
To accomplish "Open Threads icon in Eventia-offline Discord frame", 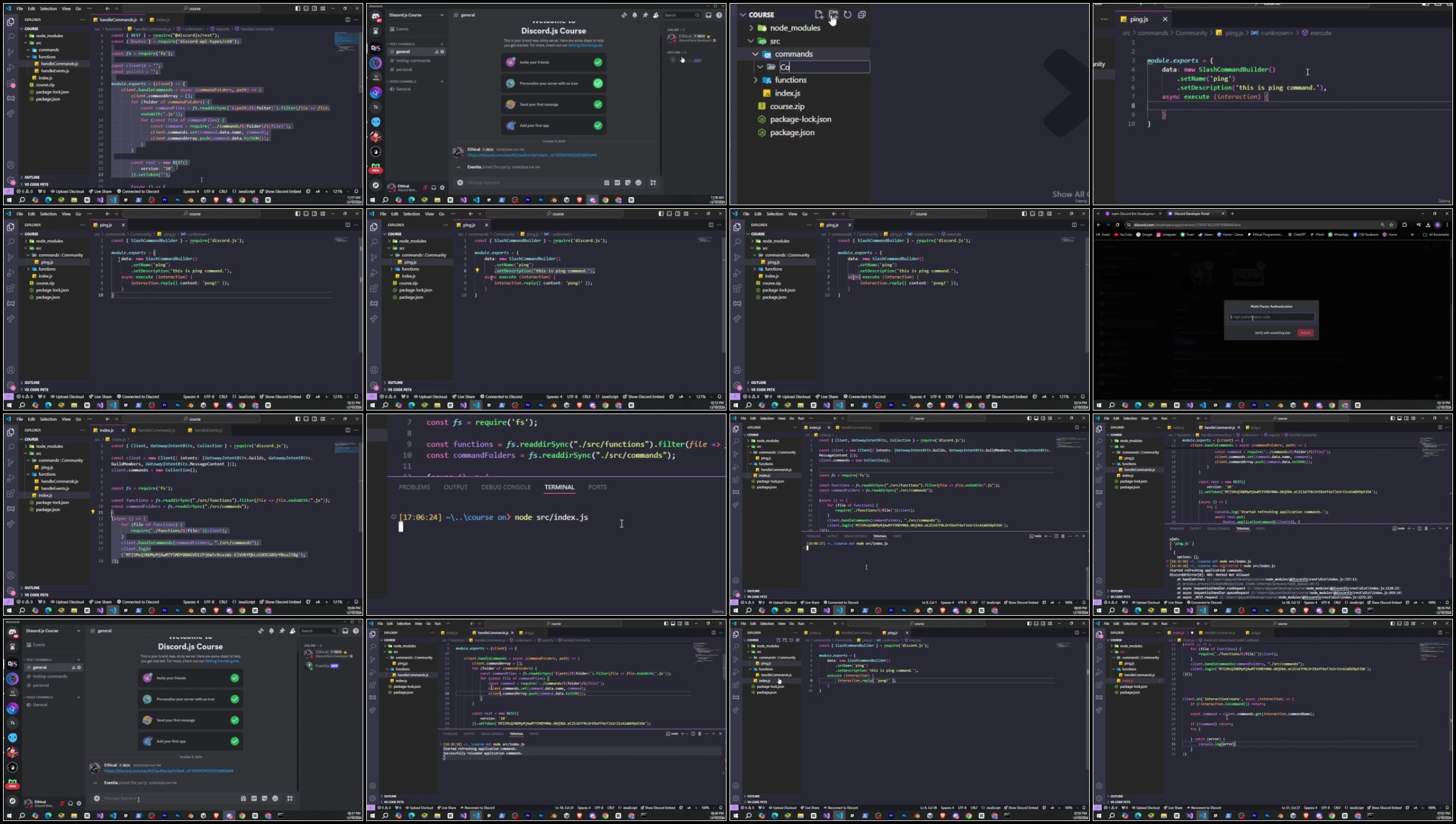I will point(624,15).
